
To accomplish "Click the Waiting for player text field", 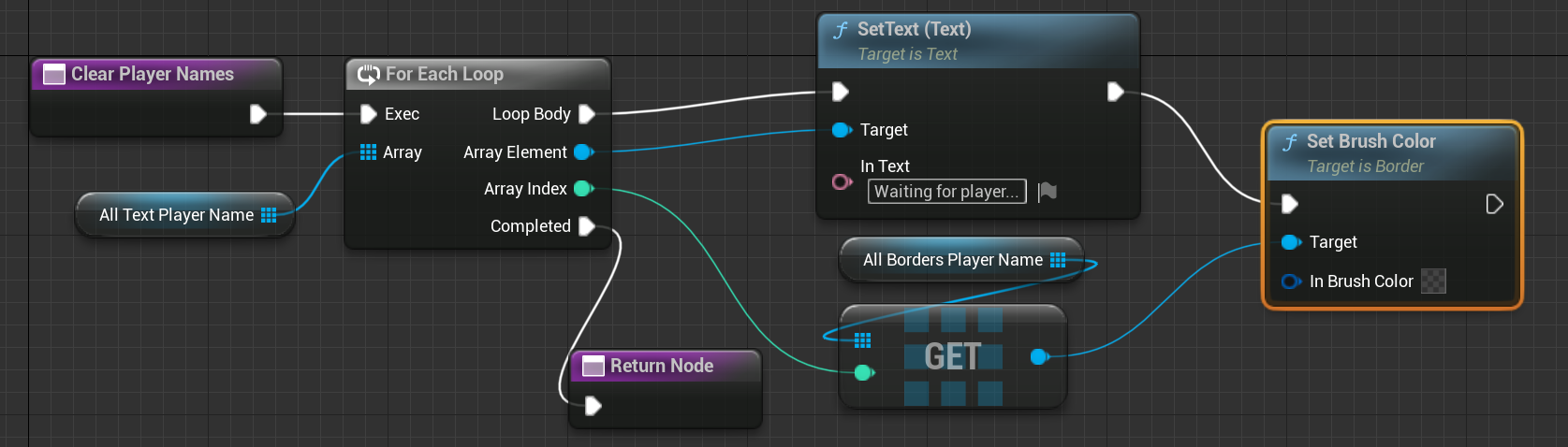I will tap(946, 192).
